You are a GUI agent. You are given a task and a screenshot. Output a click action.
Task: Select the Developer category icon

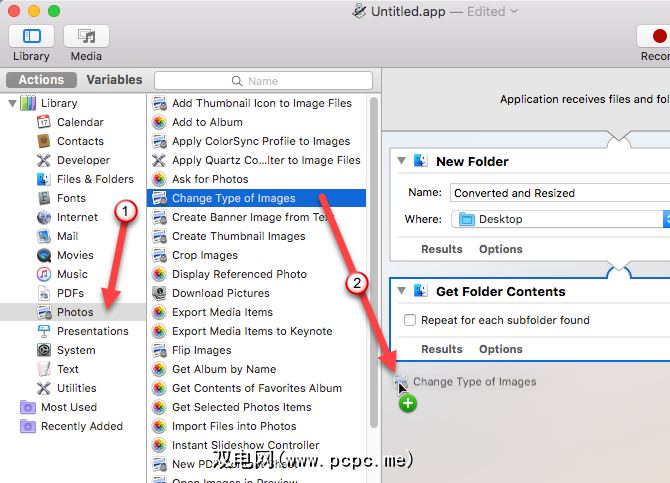coord(44,160)
